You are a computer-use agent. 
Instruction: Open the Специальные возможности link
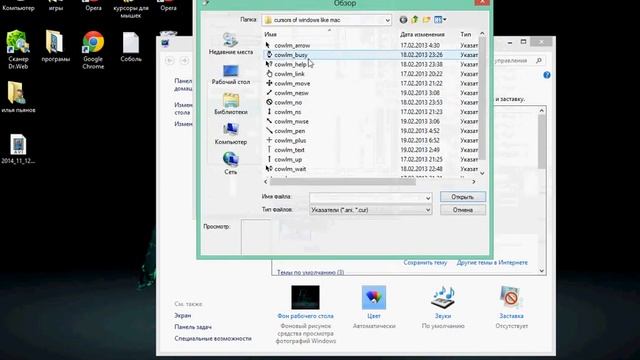pyautogui.click(x=213, y=338)
